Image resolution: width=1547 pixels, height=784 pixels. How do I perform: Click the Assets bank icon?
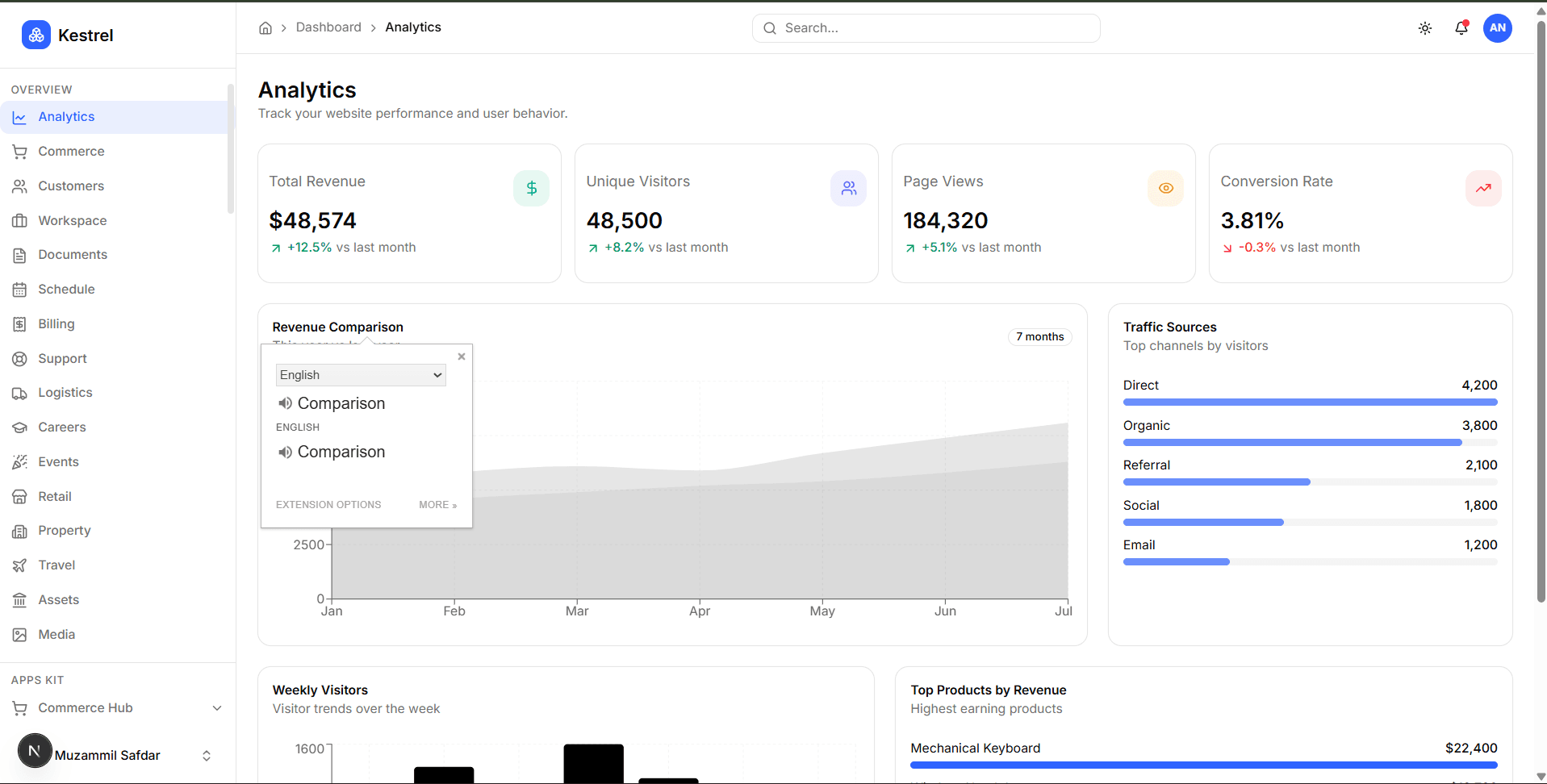tap(19, 600)
